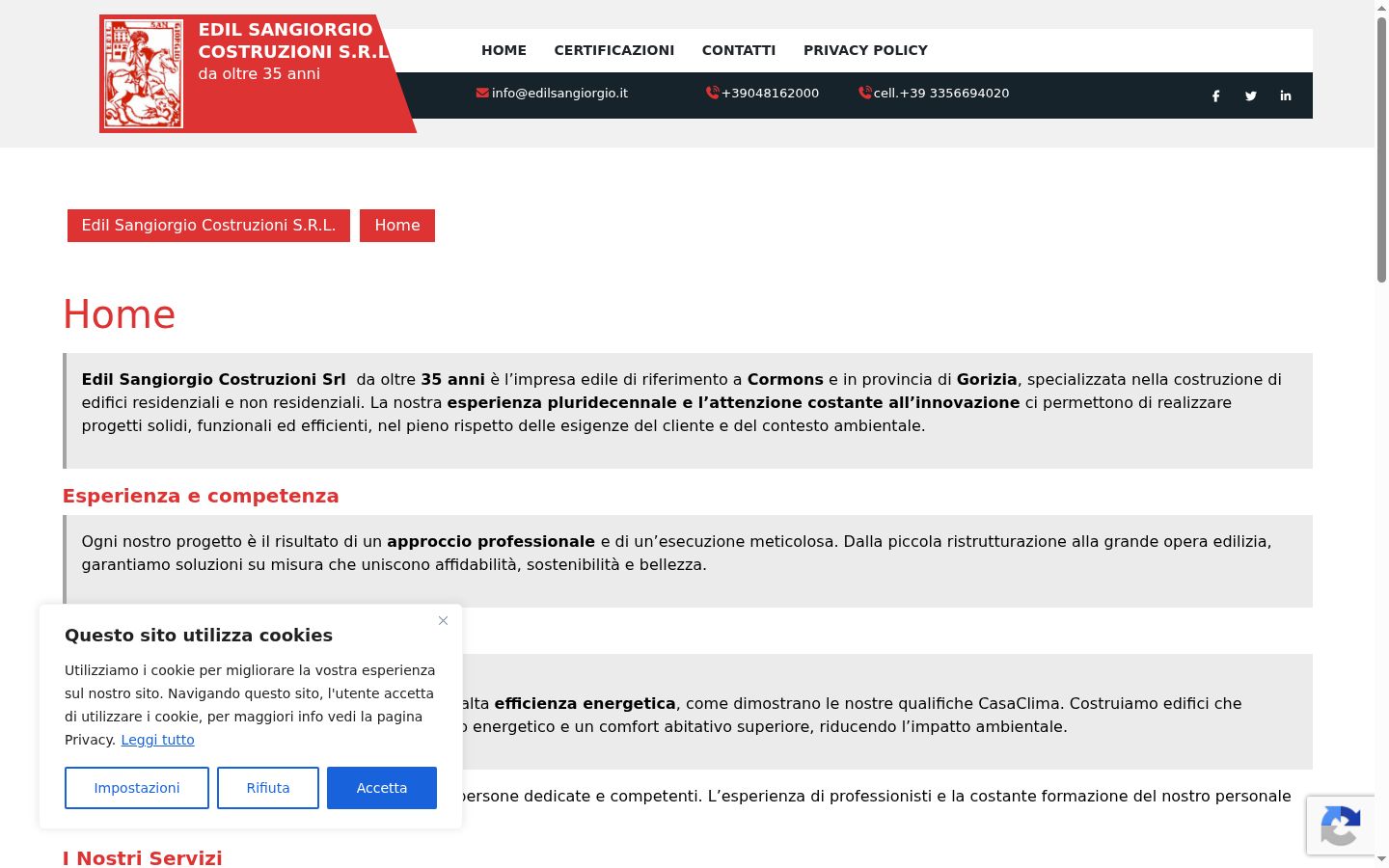Viewport: 1389px width, 868px height.
Task: Open the Facebook social icon
Action: [x=1215, y=95]
